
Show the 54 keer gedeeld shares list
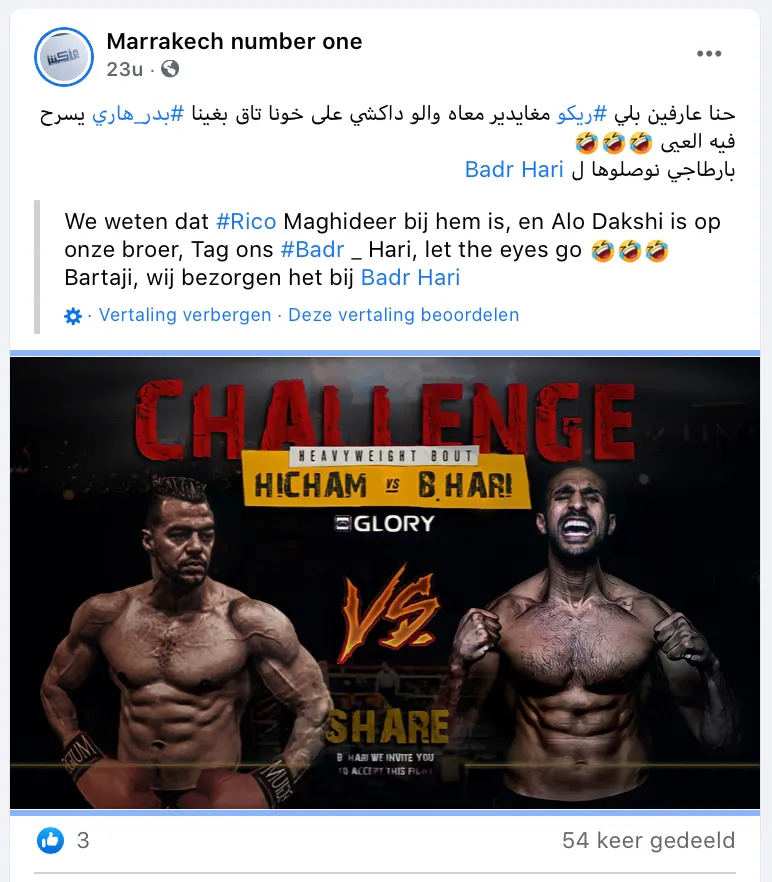[x=648, y=840]
